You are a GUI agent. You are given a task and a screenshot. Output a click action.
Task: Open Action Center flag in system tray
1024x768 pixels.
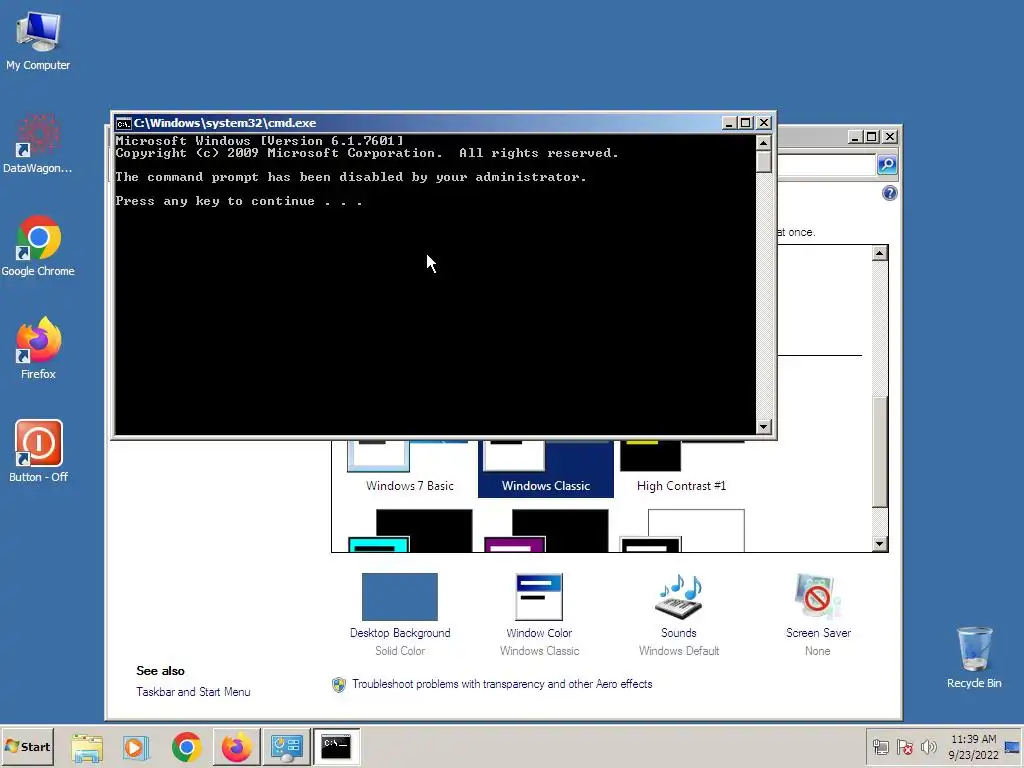point(904,747)
